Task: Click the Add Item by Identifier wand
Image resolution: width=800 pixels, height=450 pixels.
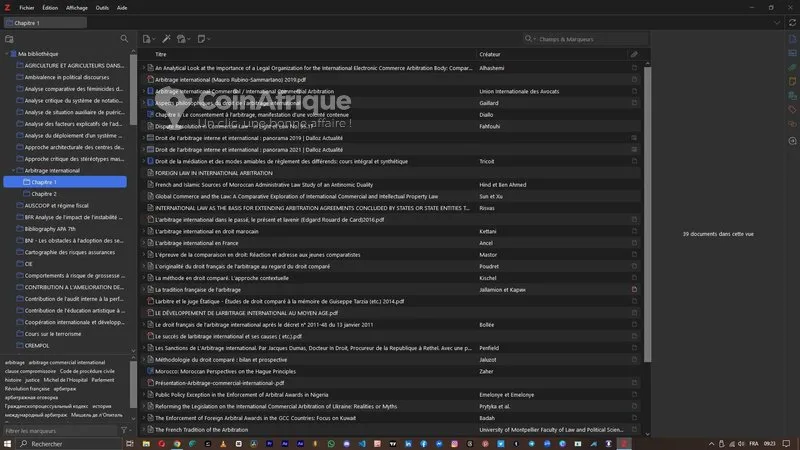Action: coord(166,39)
